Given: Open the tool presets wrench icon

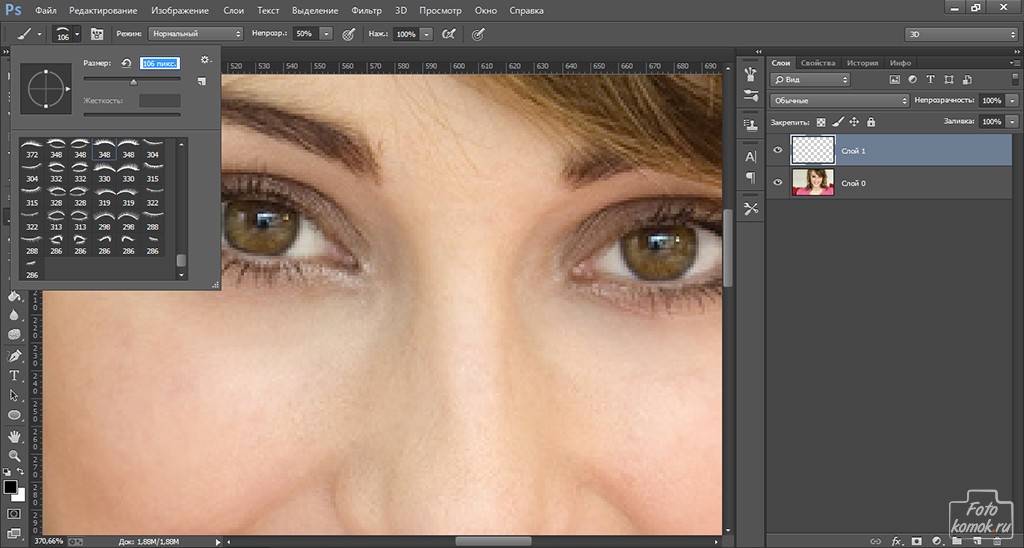Looking at the screenshot, I should point(750,208).
